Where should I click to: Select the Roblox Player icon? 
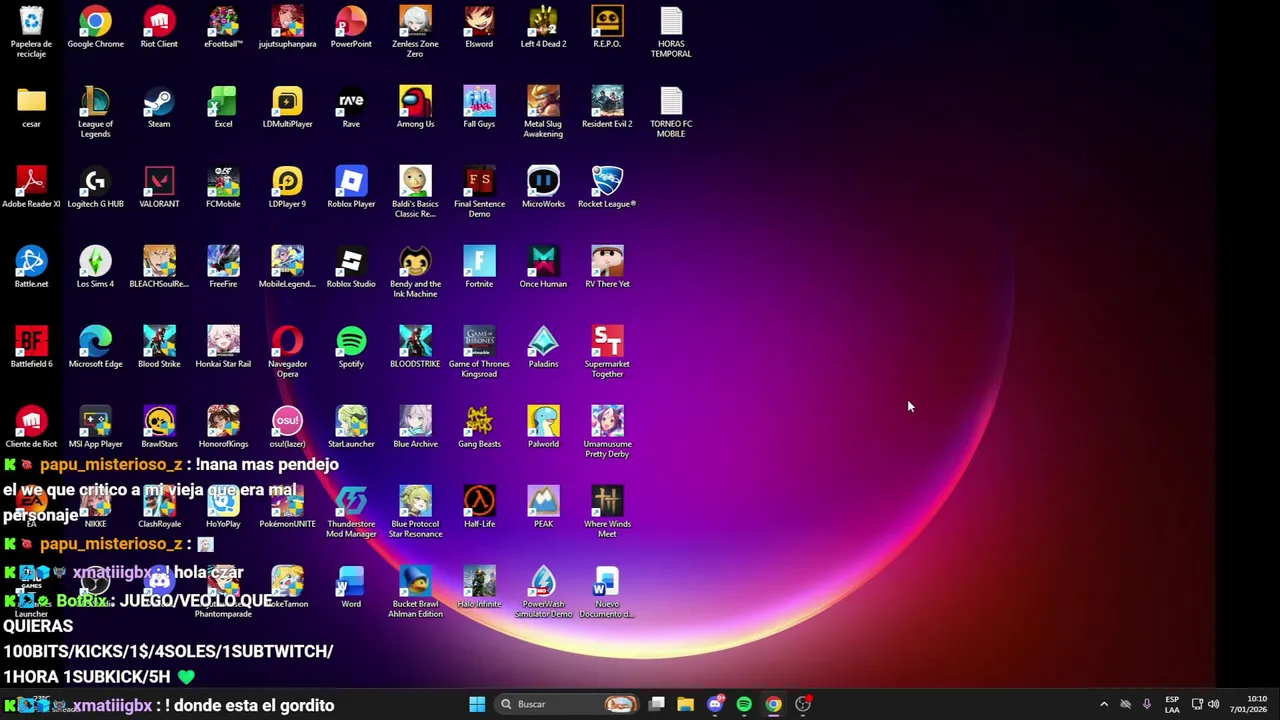coord(351,187)
